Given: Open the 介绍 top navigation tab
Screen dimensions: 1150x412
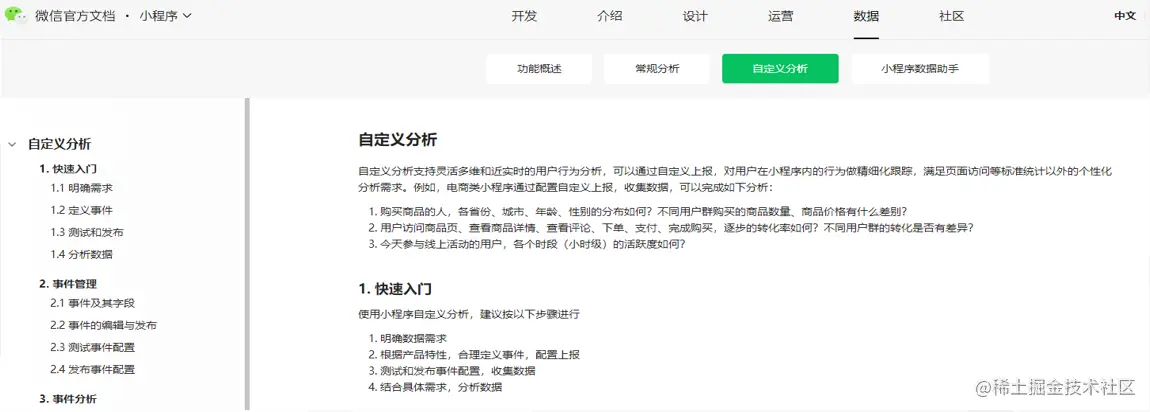Looking at the screenshot, I should coord(609,16).
